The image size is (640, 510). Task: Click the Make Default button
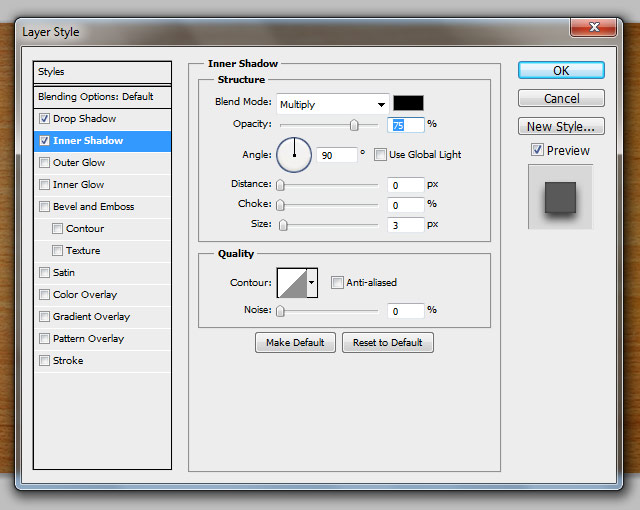tap(295, 343)
